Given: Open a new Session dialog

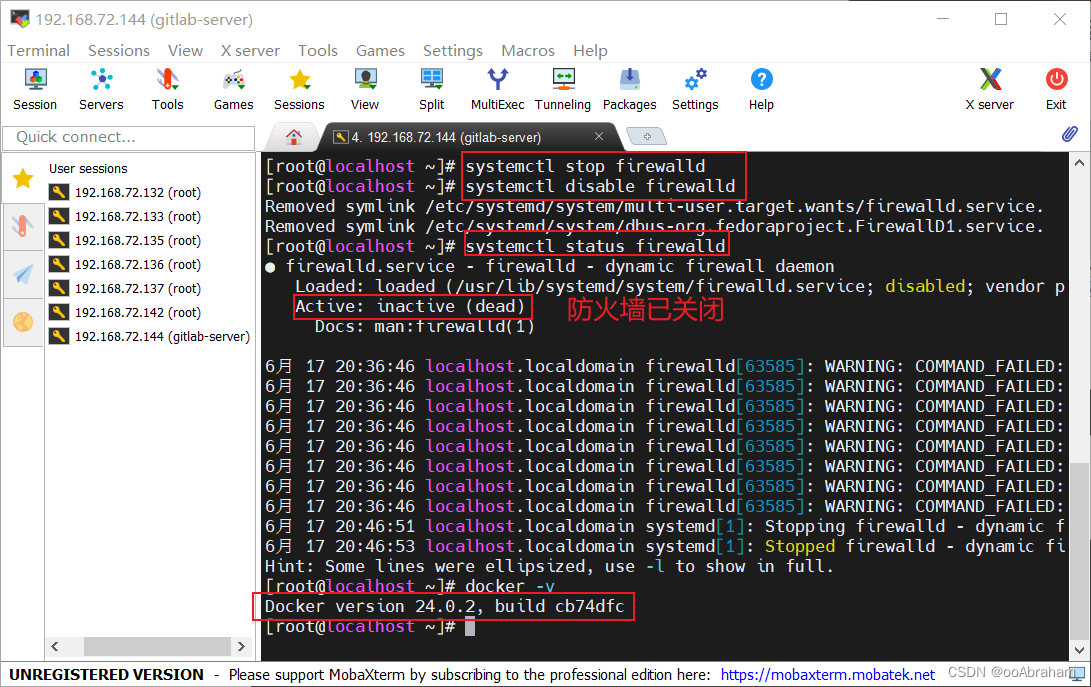Looking at the screenshot, I should 35,88.
